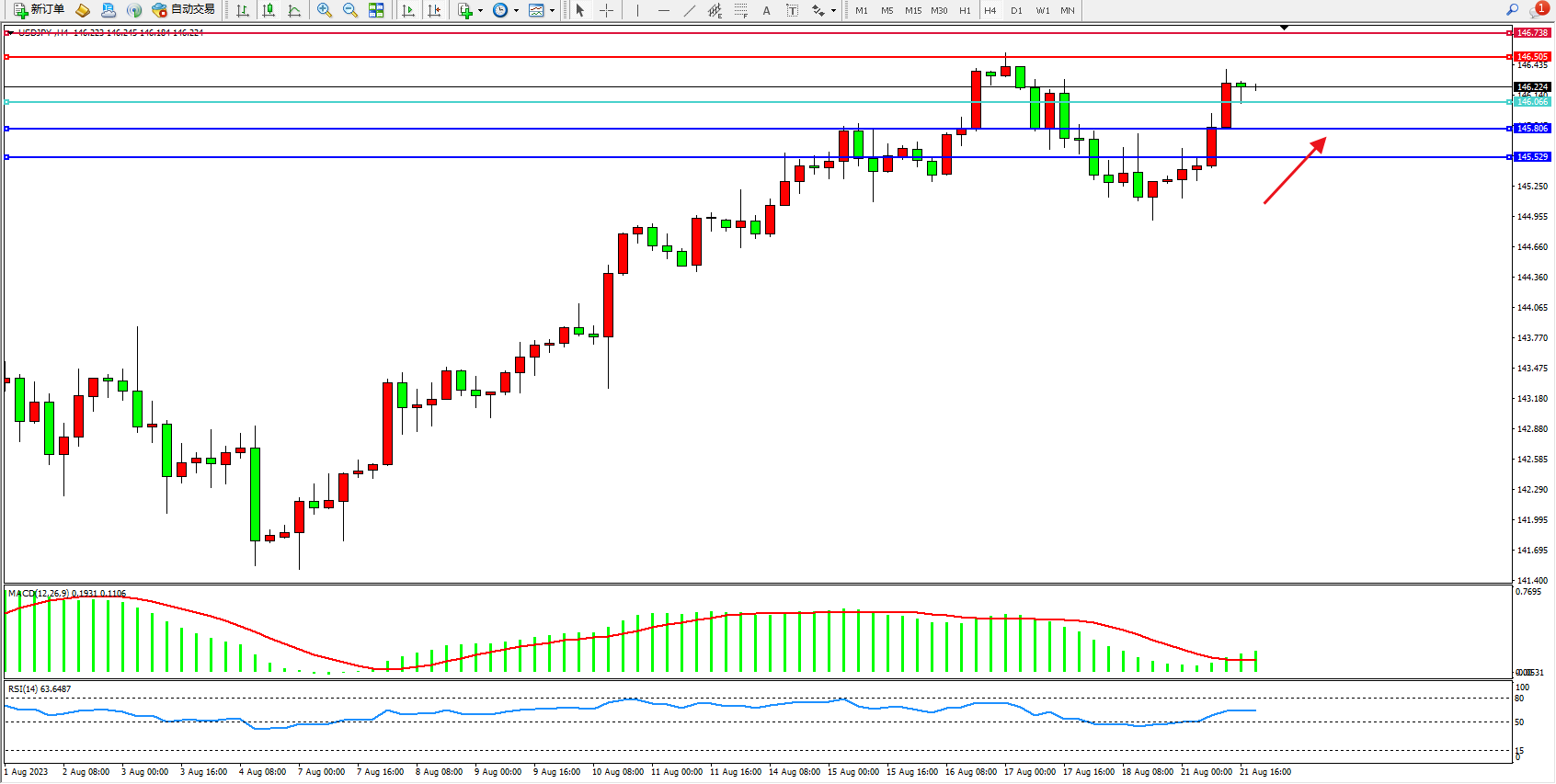Expand the chart templates dropdown arrow
This screenshot has width=1556, height=784.
pyautogui.click(x=552, y=11)
